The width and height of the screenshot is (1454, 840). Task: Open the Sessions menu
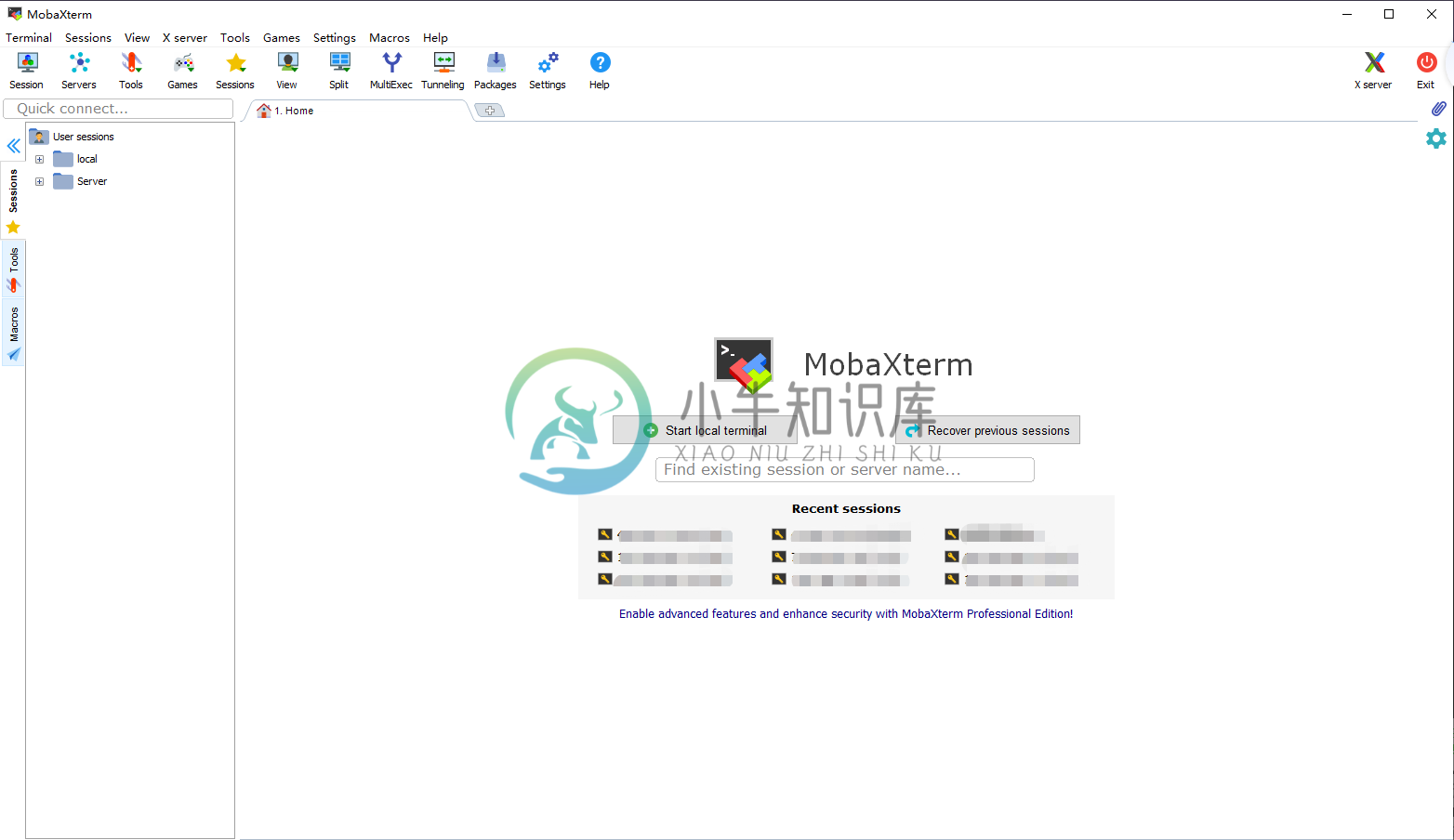[x=88, y=38]
